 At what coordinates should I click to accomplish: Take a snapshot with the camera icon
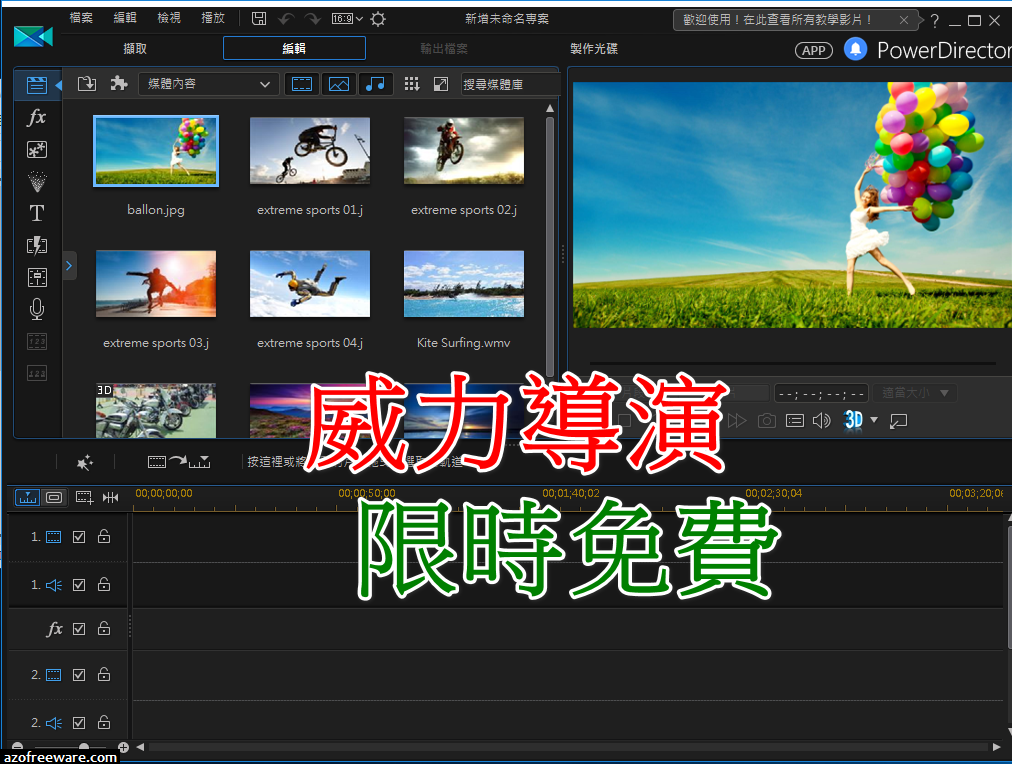(x=766, y=421)
